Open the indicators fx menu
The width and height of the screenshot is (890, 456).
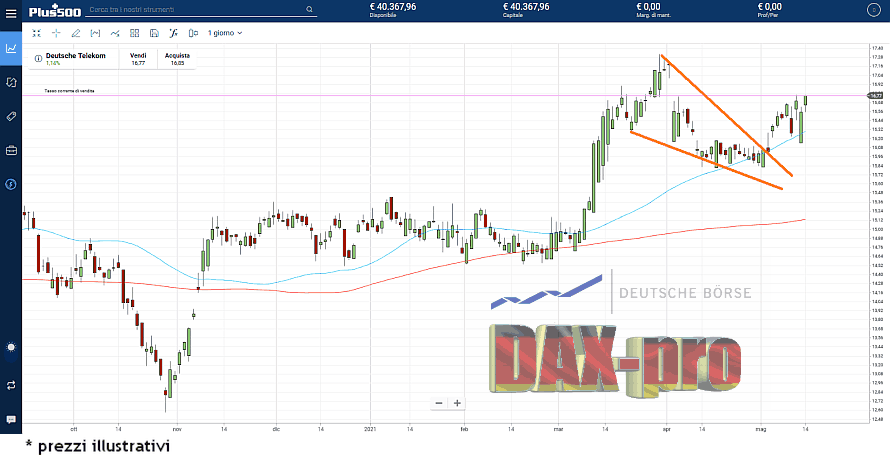tap(174, 33)
